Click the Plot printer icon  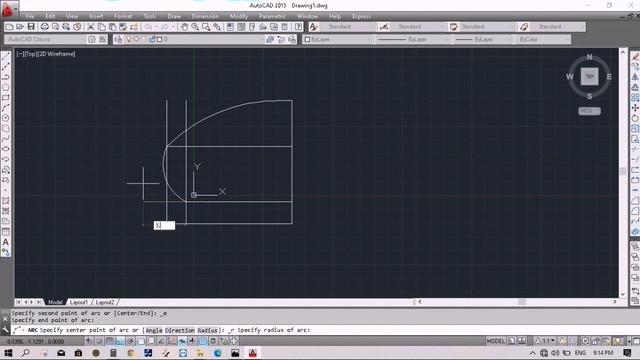[44, 27]
